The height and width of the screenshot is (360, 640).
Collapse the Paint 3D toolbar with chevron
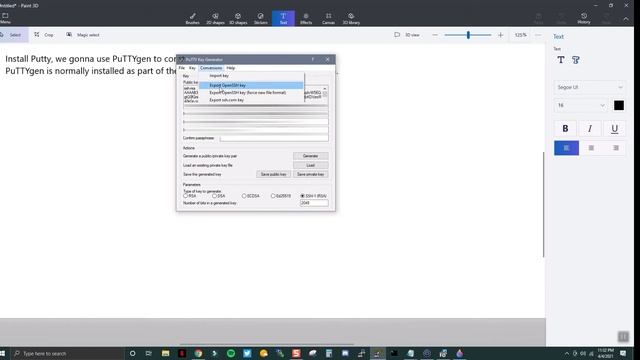coord(626,19)
